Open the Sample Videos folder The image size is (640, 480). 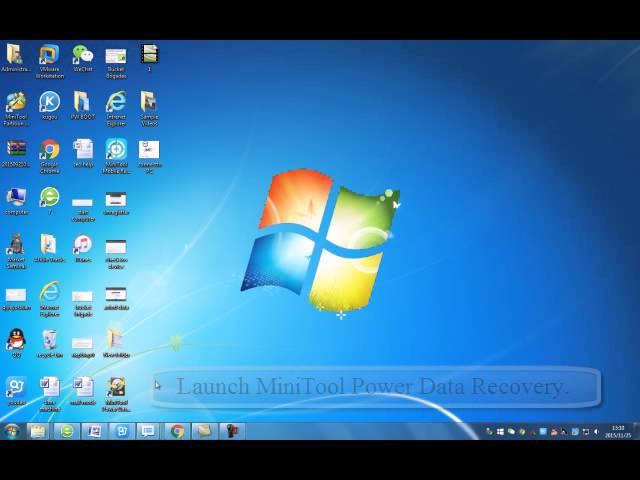coord(149,102)
